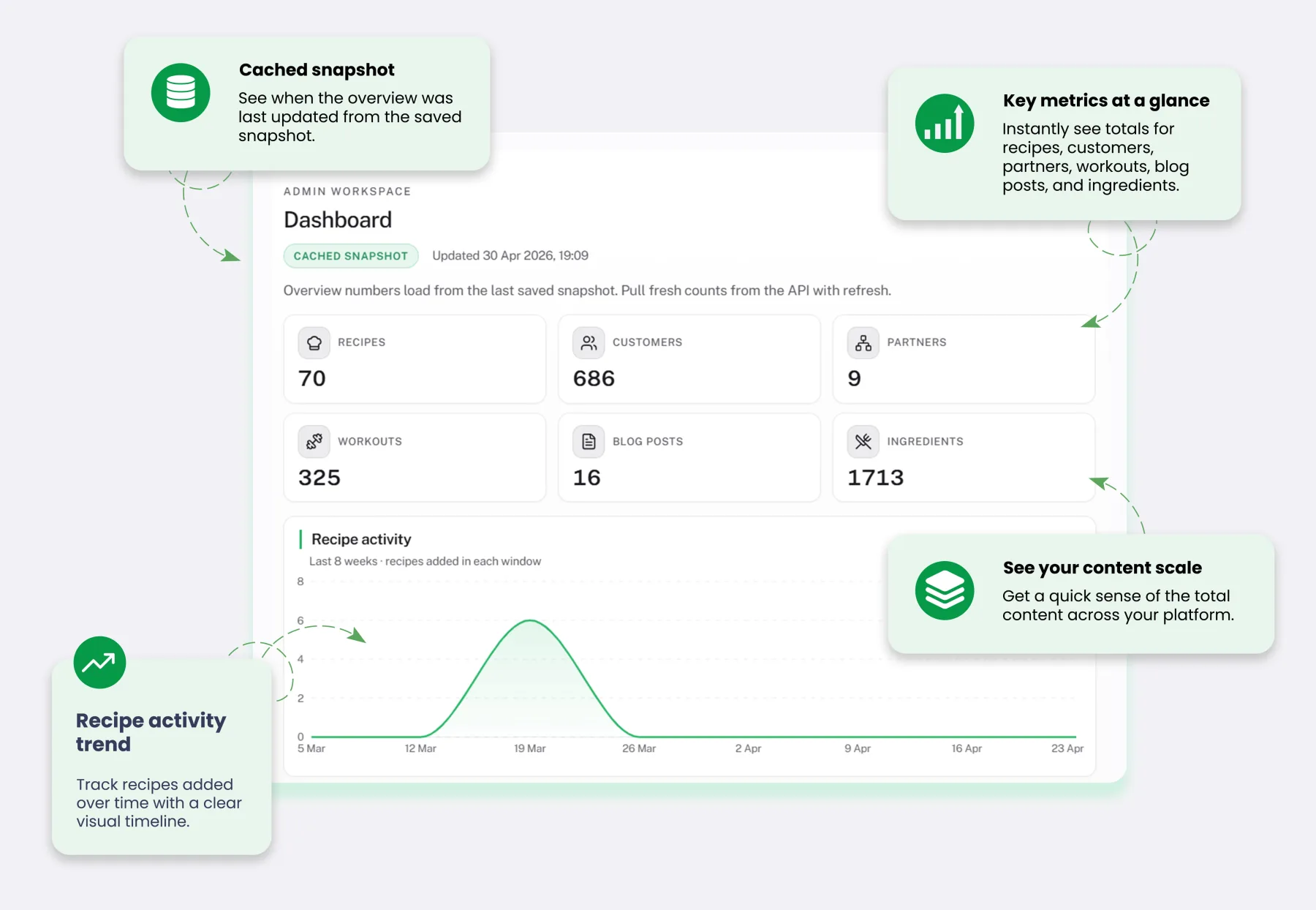
Task: Click the bar chart icon in Key metrics callout
Action: click(x=945, y=124)
